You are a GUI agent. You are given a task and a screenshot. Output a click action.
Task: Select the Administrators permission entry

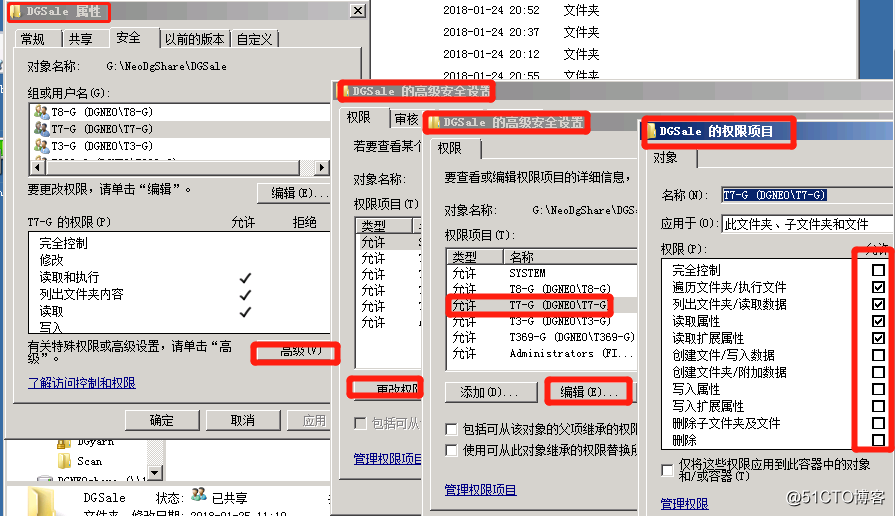(x=542, y=353)
